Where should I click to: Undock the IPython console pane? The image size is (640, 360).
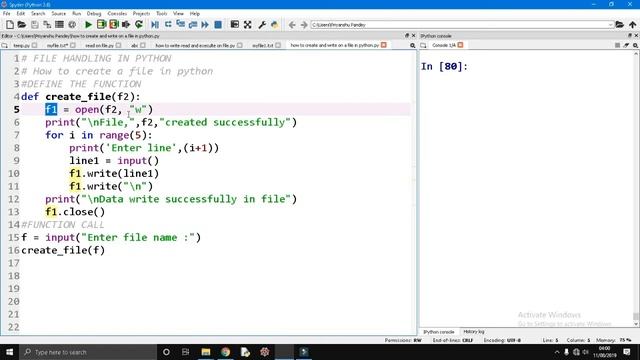[x=630, y=36]
